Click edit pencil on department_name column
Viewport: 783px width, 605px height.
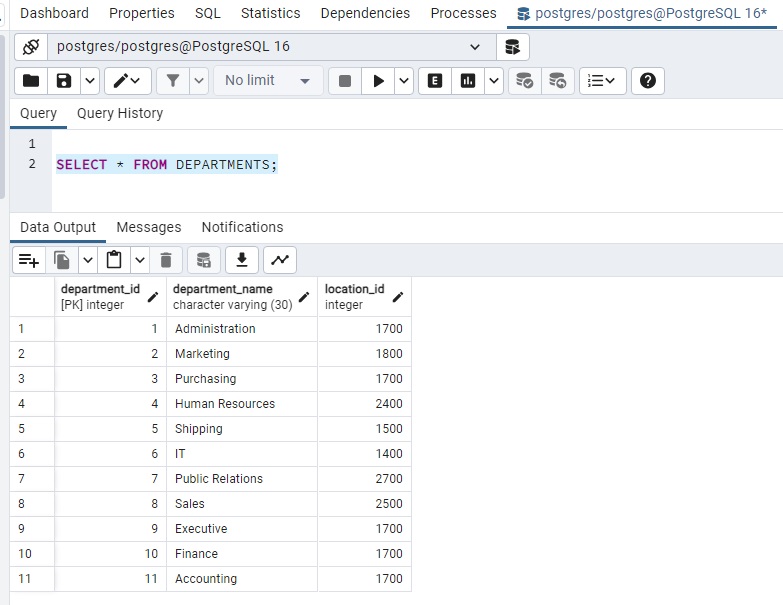(x=304, y=297)
